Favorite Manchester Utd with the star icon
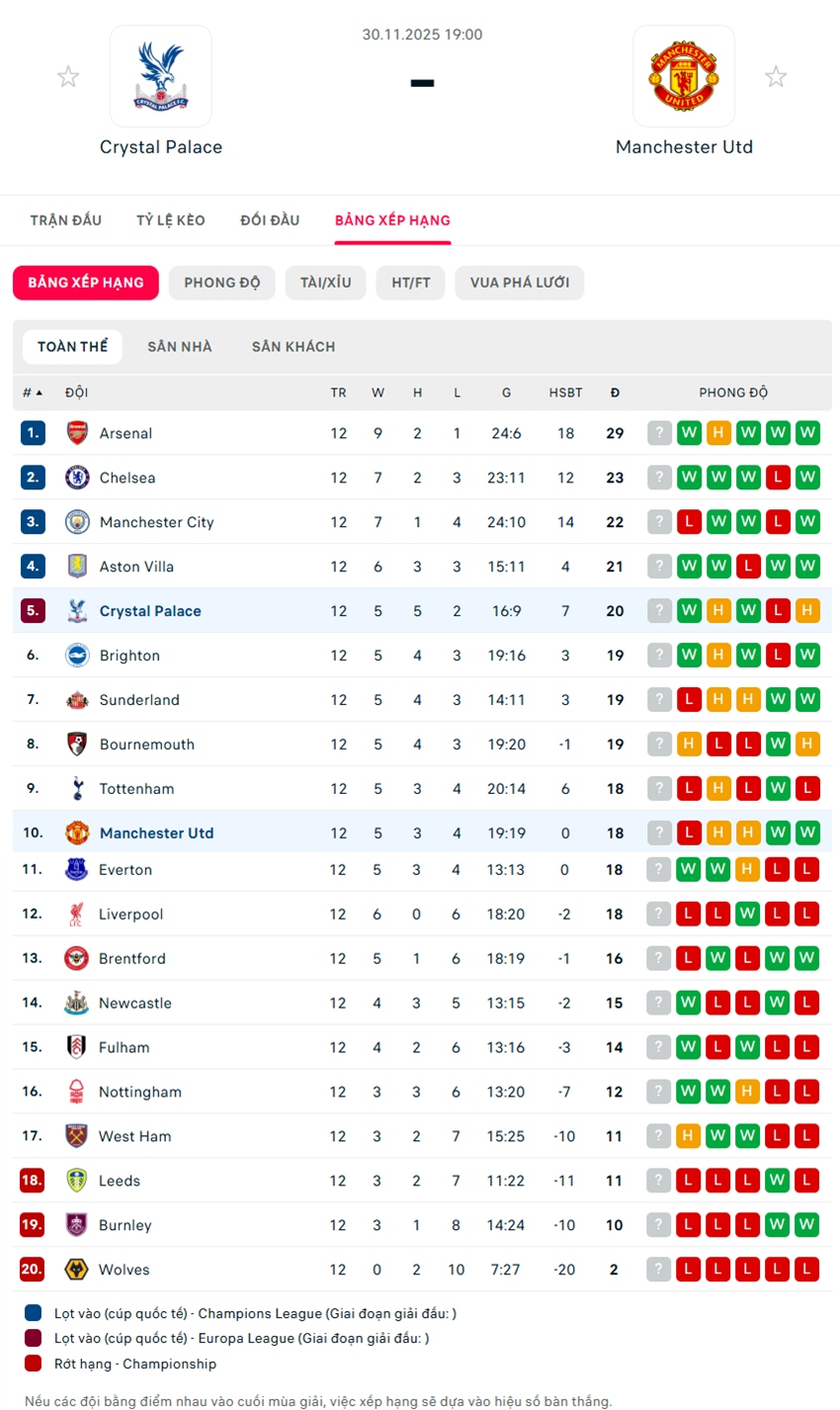Screen dimensions: 840x1410 tap(776, 76)
